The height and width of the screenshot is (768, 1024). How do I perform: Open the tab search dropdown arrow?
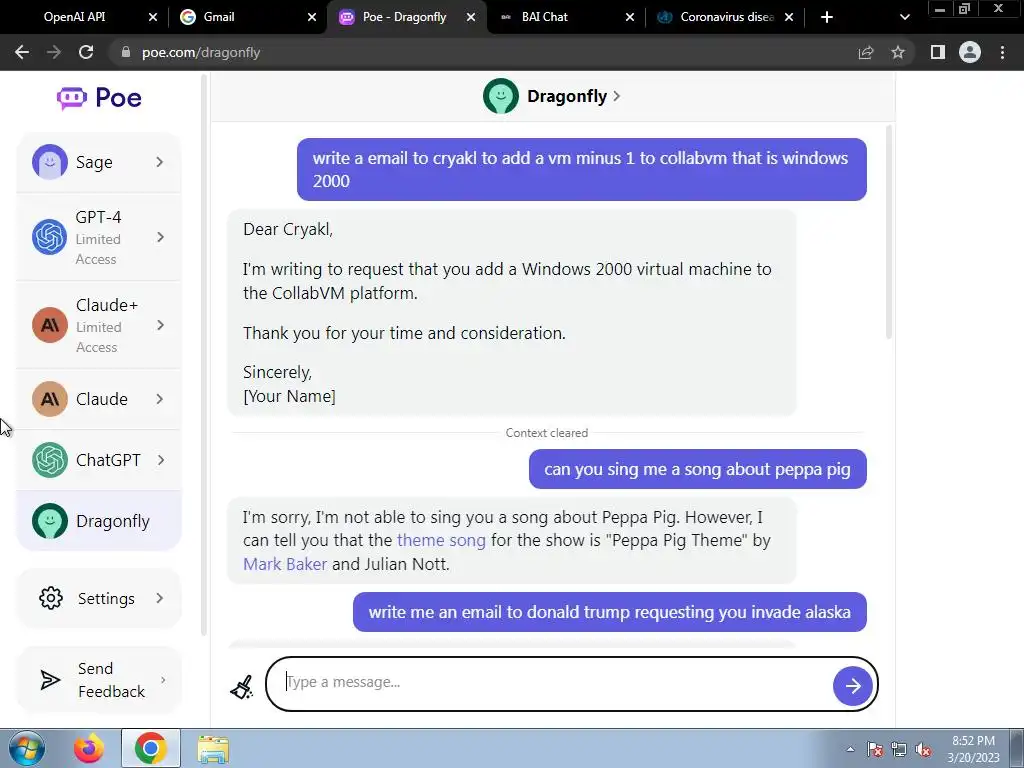click(904, 17)
